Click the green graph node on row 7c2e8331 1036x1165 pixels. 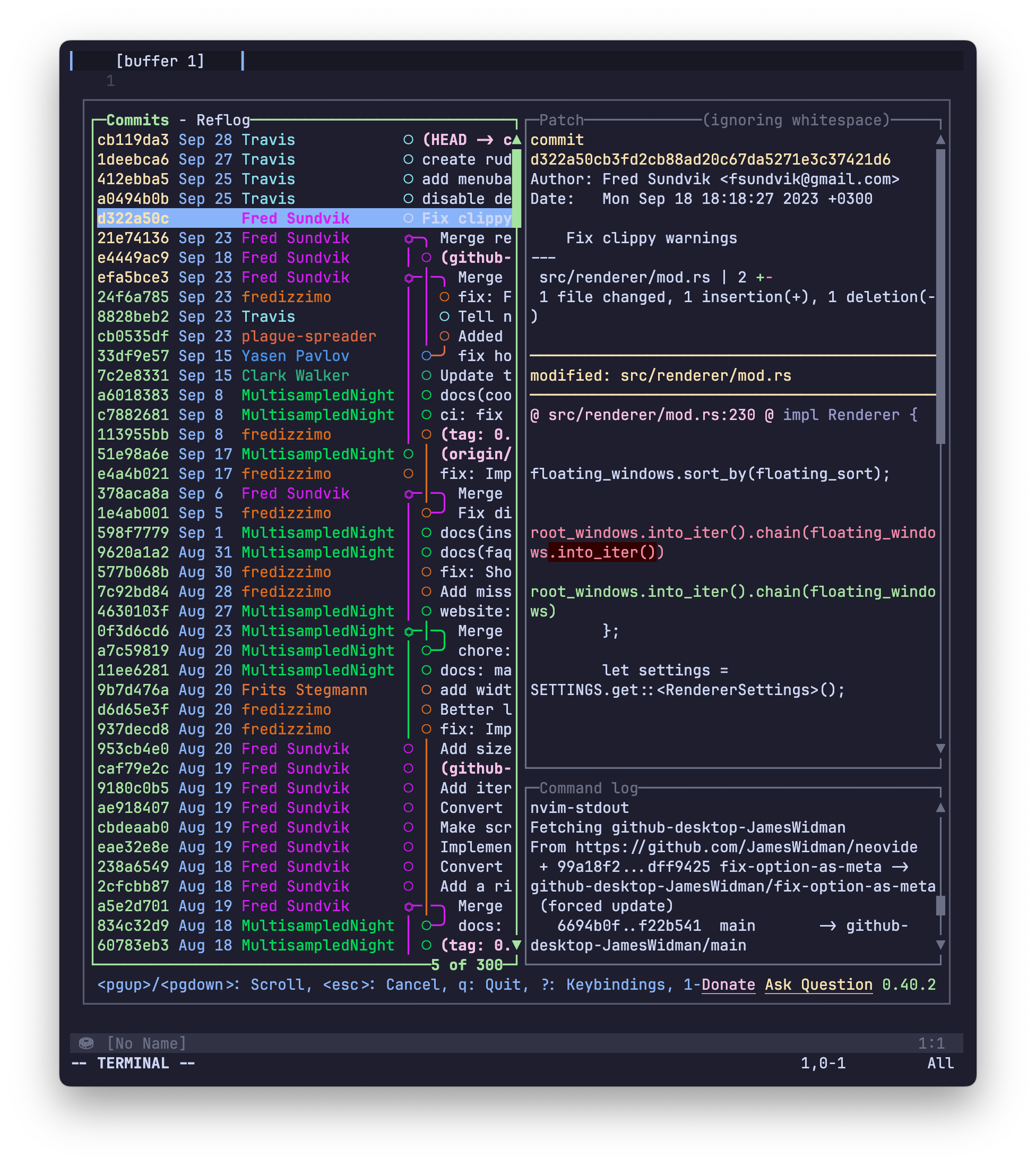(426, 375)
